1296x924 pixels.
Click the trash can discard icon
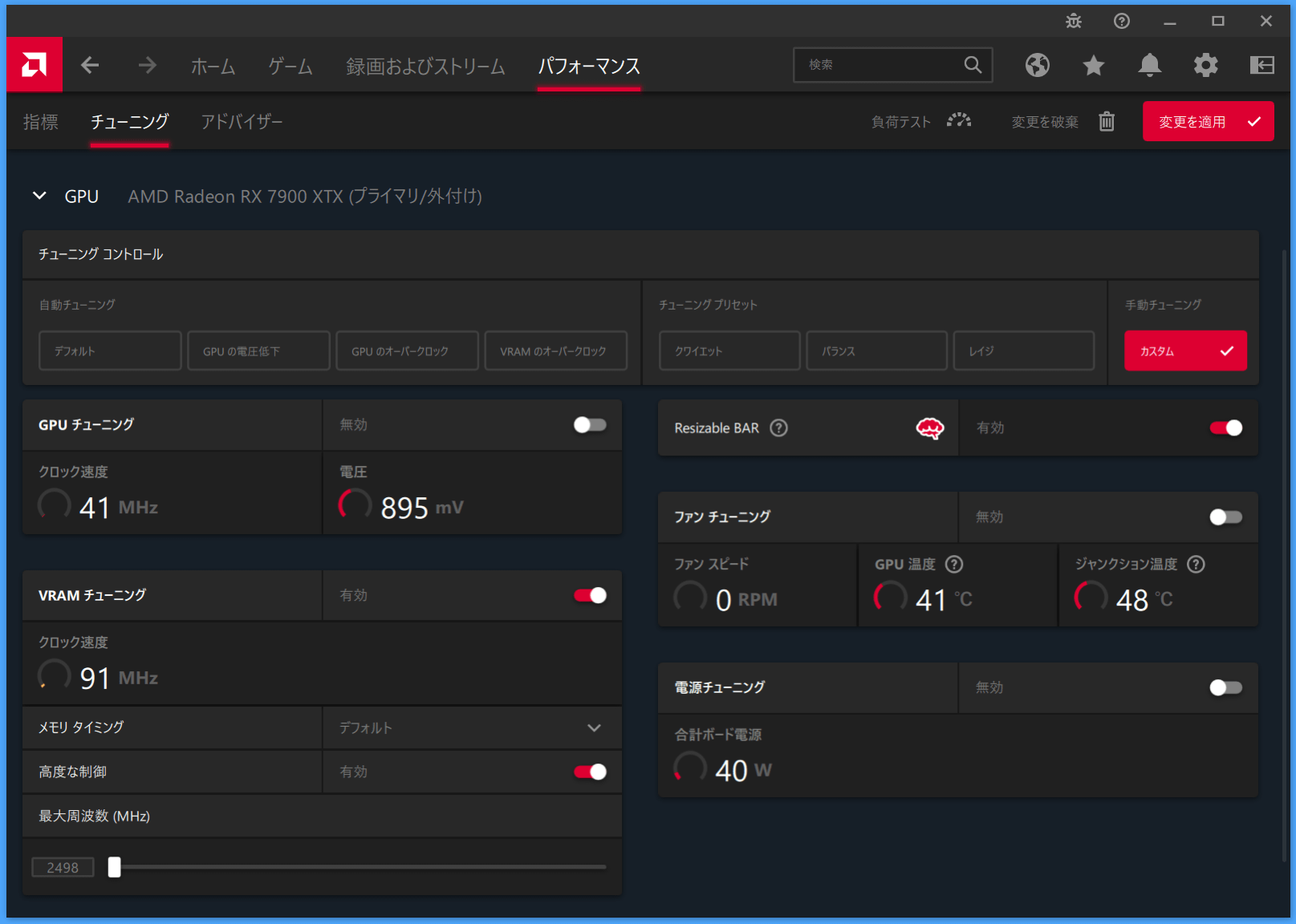[x=1107, y=121]
